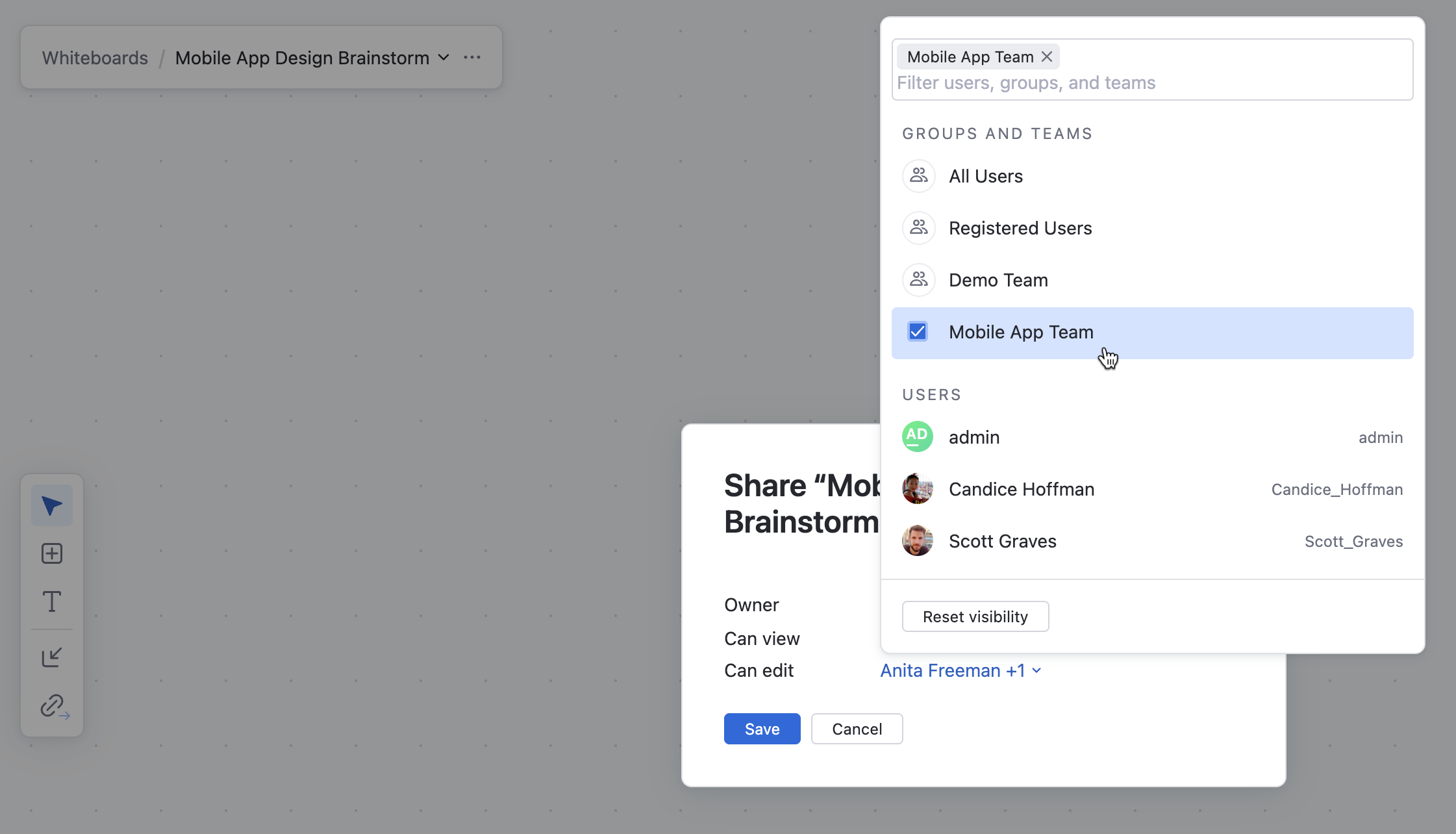
Task: Click the Cancel button
Action: (x=857, y=729)
